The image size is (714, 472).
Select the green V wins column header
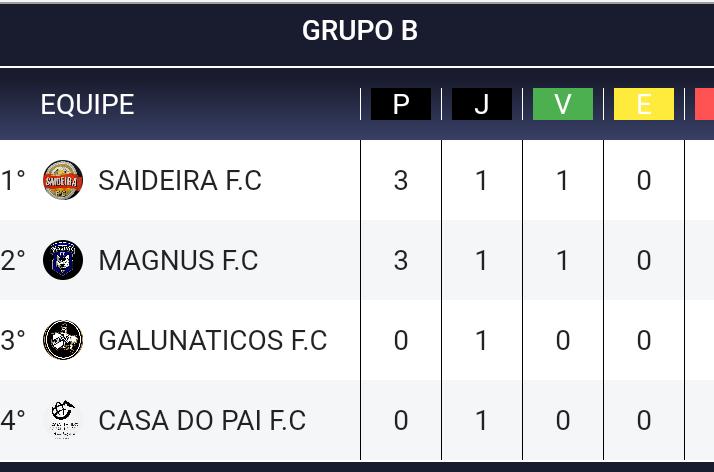click(563, 104)
